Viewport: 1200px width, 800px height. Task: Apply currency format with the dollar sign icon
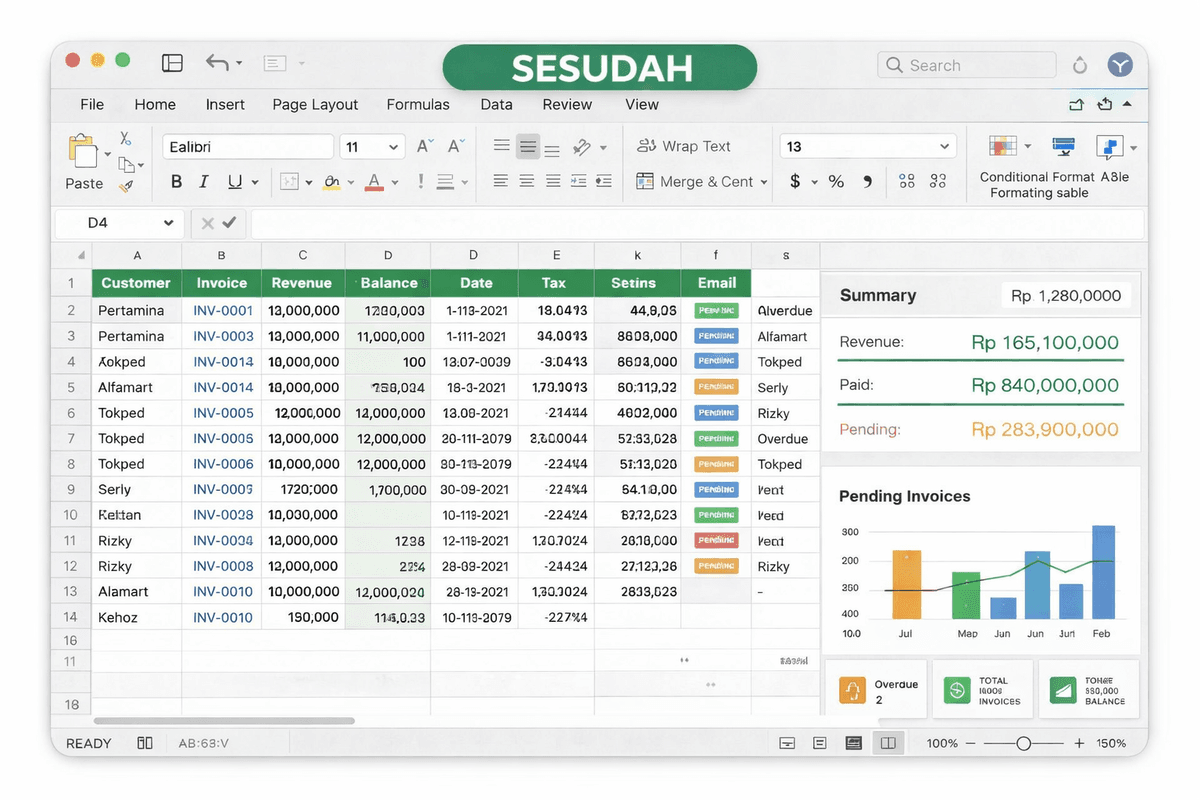click(797, 182)
